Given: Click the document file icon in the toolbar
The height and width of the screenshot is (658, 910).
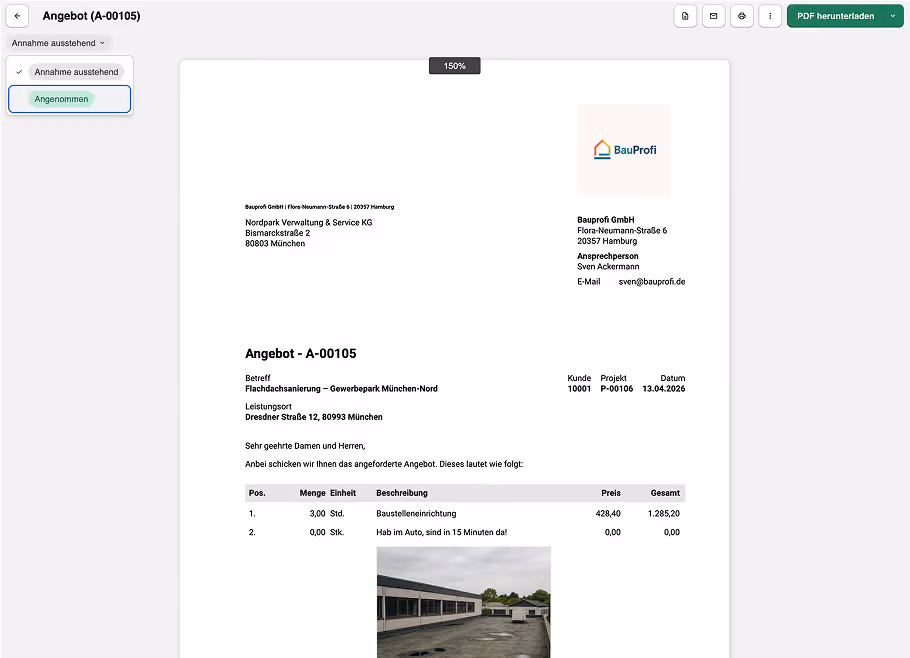Looking at the screenshot, I should pyautogui.click(x=685, y=16).
